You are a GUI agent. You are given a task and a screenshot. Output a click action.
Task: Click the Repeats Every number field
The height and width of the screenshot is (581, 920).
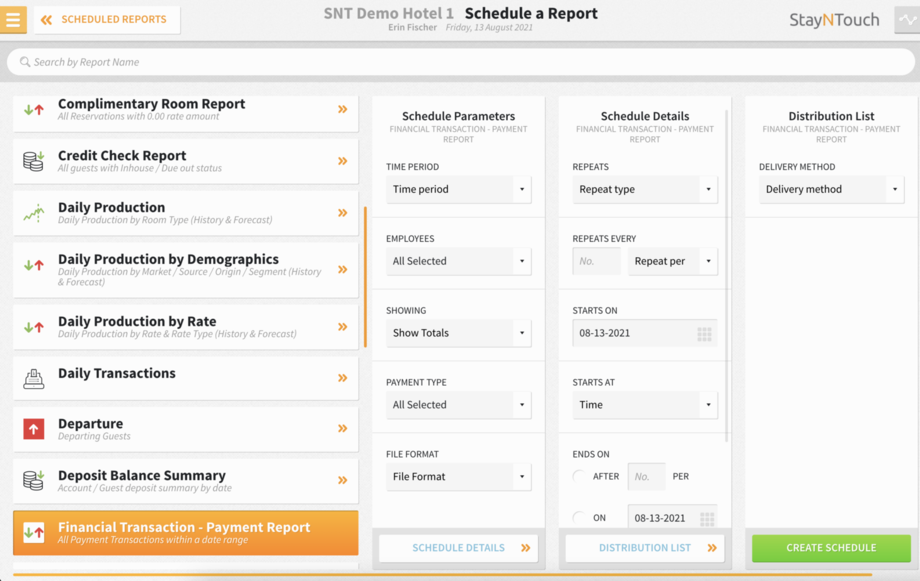(597, 261)
